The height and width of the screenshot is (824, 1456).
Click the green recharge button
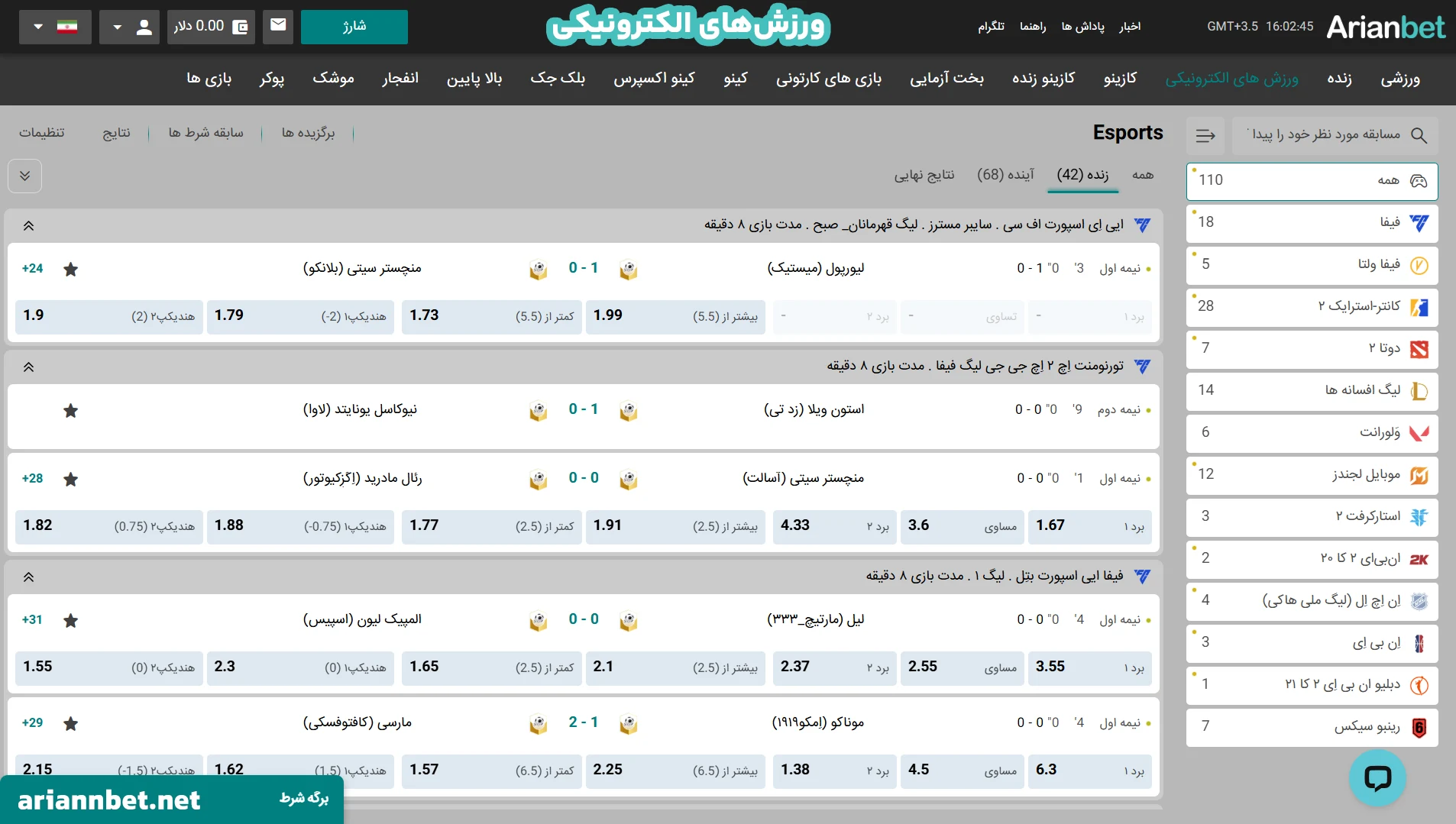pyautogui.click(x=354, y=27)
